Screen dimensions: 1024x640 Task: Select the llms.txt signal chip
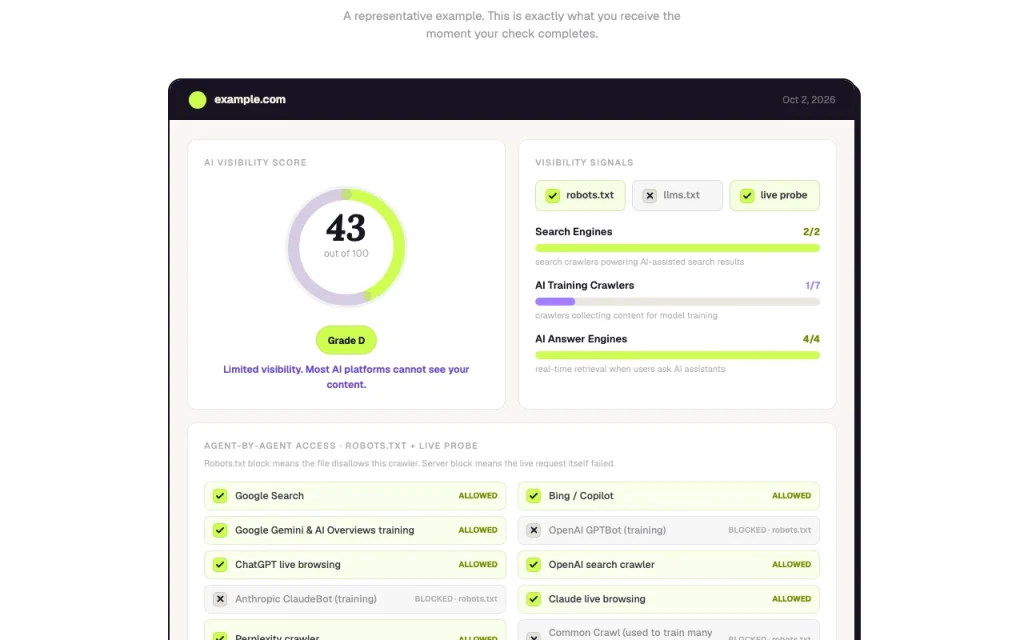click(x=677, y=195)
